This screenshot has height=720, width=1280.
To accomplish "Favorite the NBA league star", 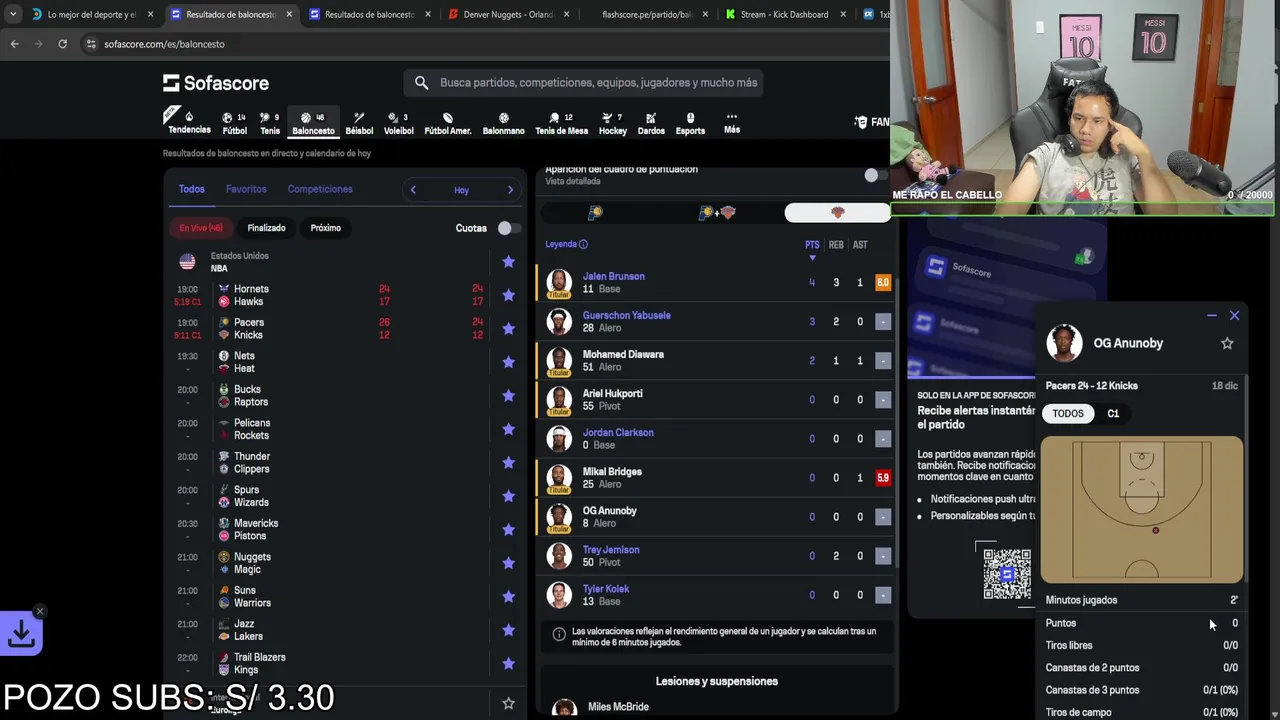I will coord(508,262).
